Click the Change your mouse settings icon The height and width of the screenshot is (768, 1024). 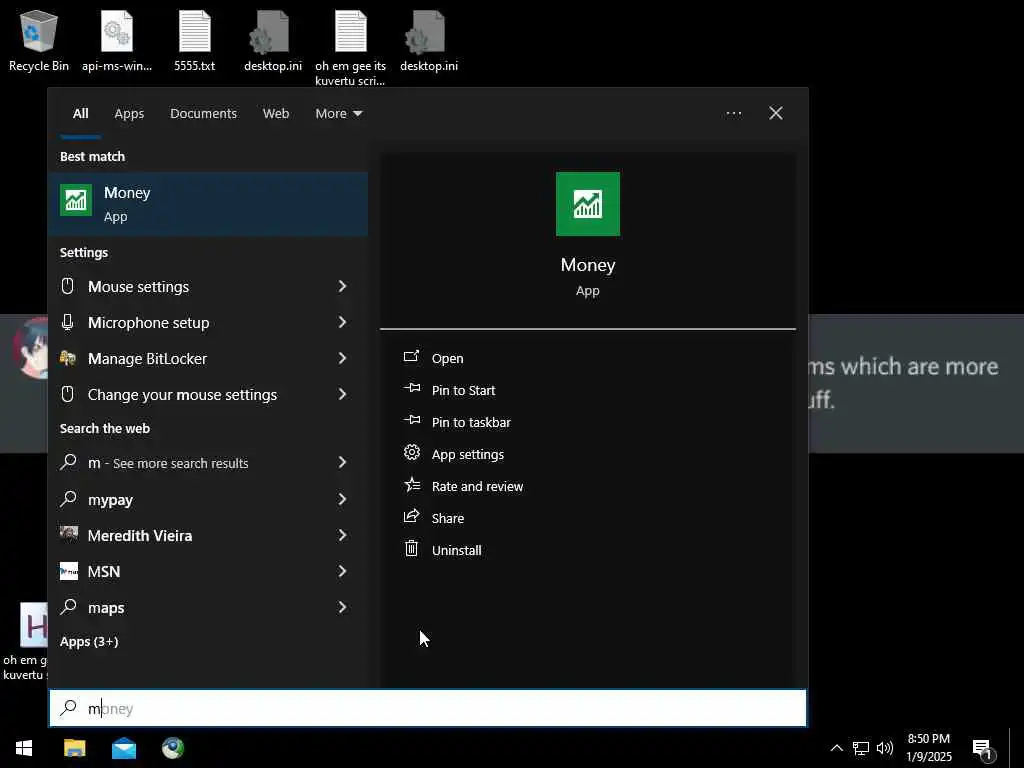(x=67, y=394)
